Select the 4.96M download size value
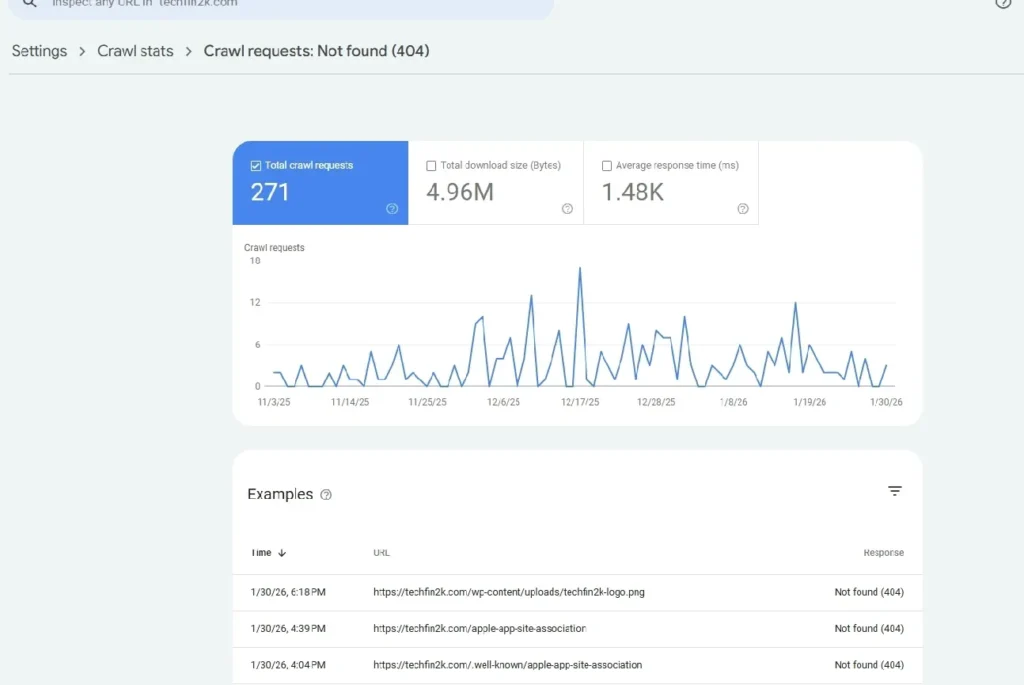 pyautogui.click(x=460, y=192)
